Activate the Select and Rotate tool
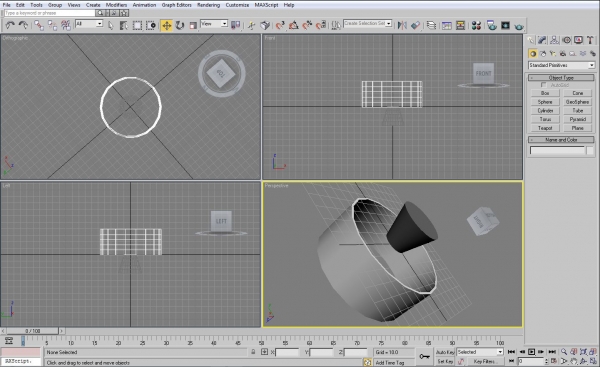The height and width of the screenshot is (367, 600). coord(180,25)
